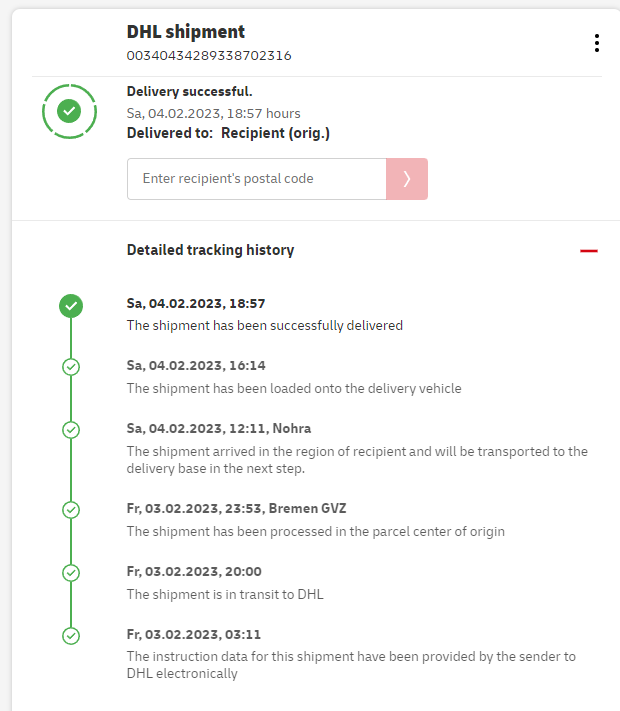Click the large green delivery successful icon
Screen dimensions: 620x711
69,111
